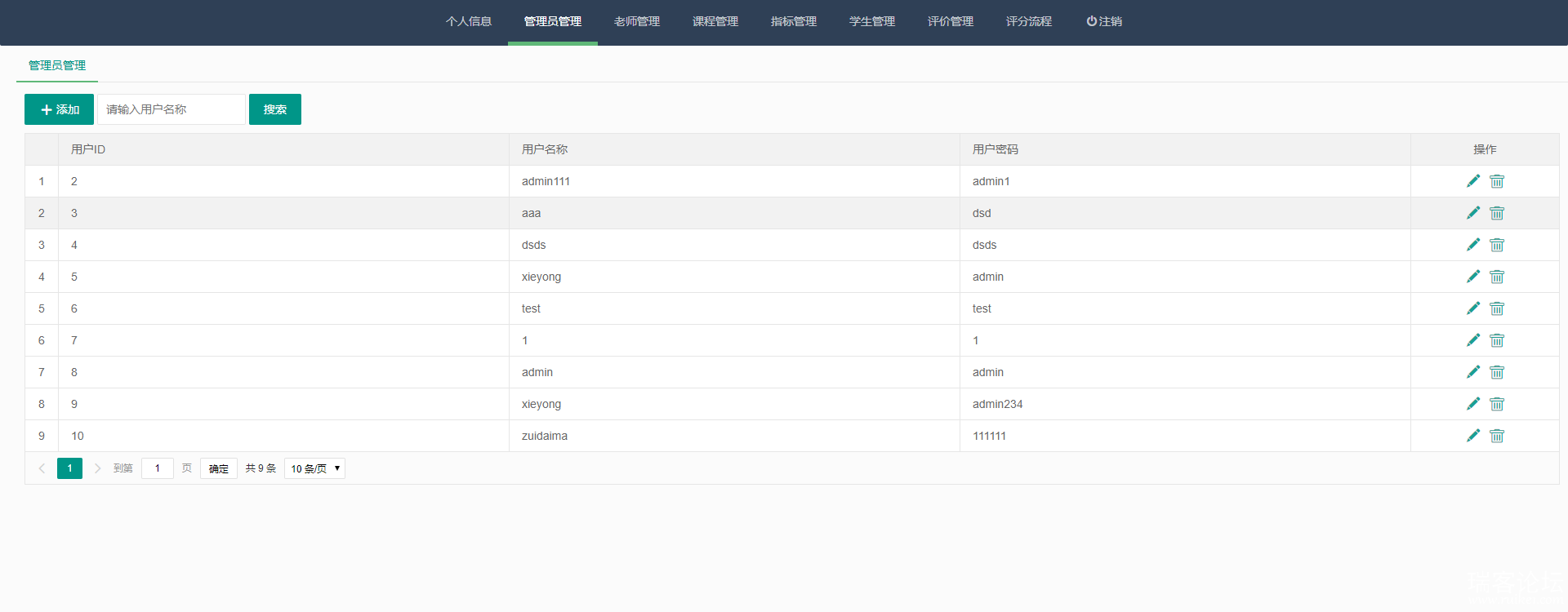Select user ID cell 10
Screen dimensions: 1568x612
tap(283, 436)
